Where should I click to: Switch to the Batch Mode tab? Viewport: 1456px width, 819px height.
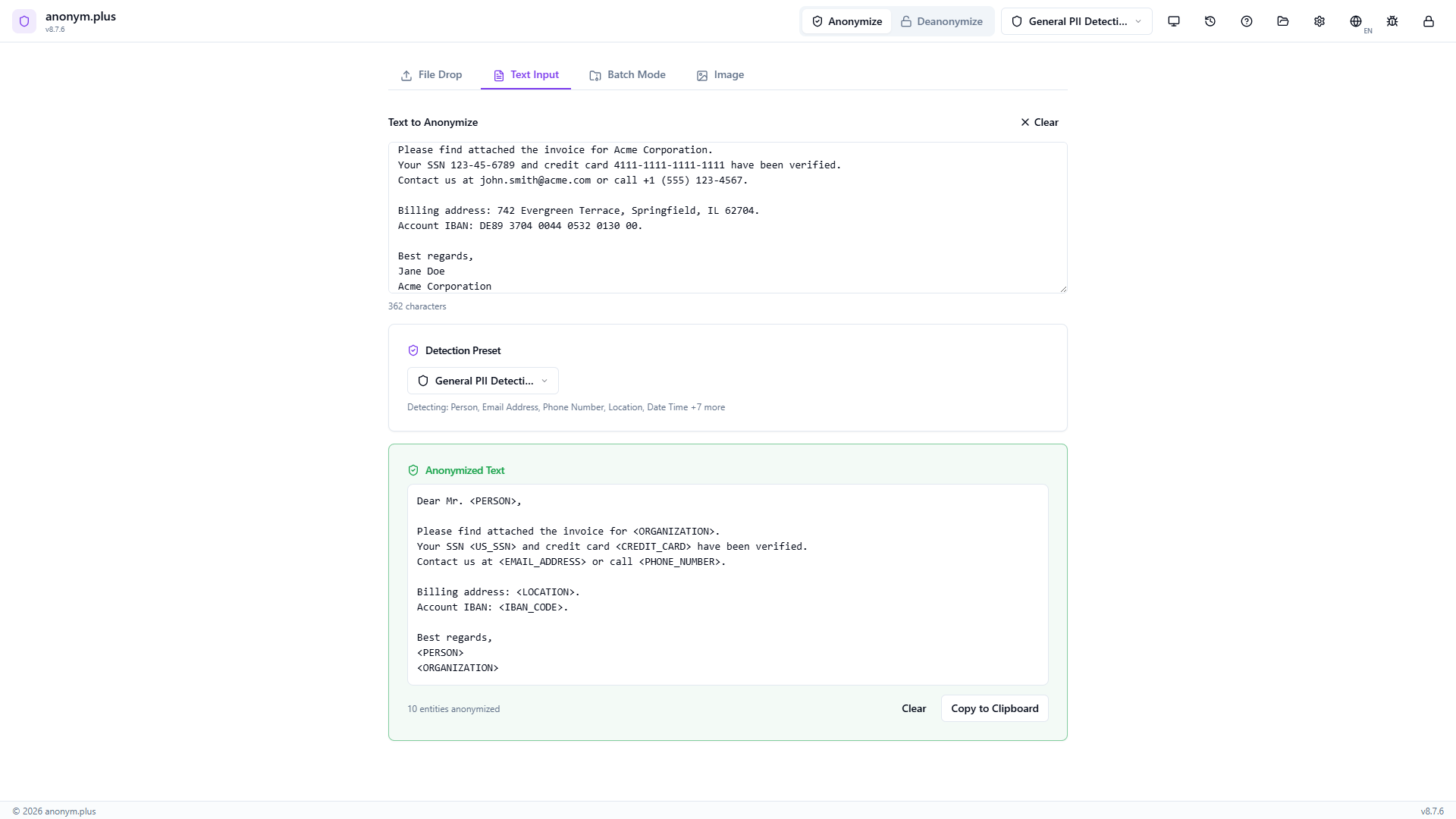pyautogui.click(x=627, y=75)
